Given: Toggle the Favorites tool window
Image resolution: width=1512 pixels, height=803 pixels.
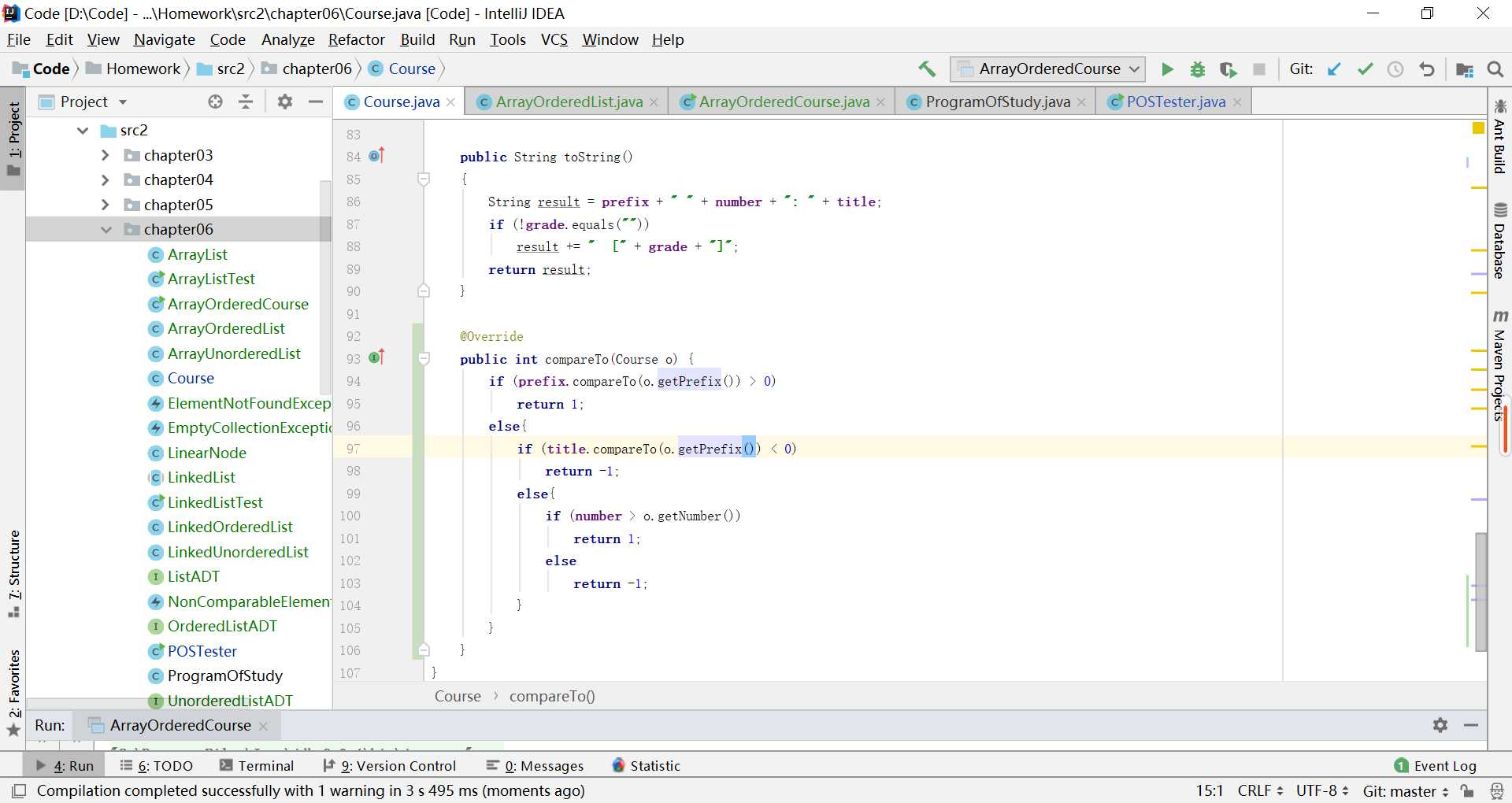Looking at the screenshot, I should pos(13,693).
